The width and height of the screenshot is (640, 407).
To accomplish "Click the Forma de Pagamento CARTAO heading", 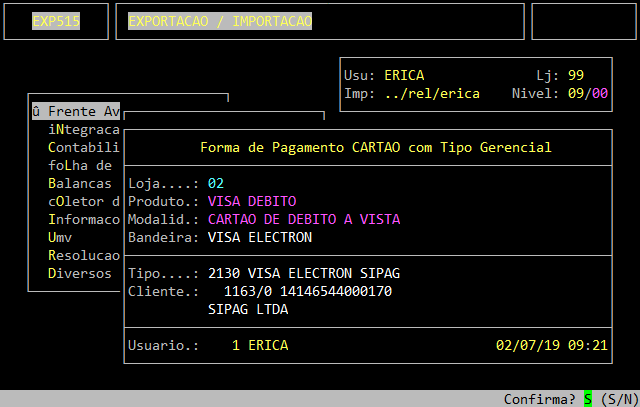I will (376, 147).
